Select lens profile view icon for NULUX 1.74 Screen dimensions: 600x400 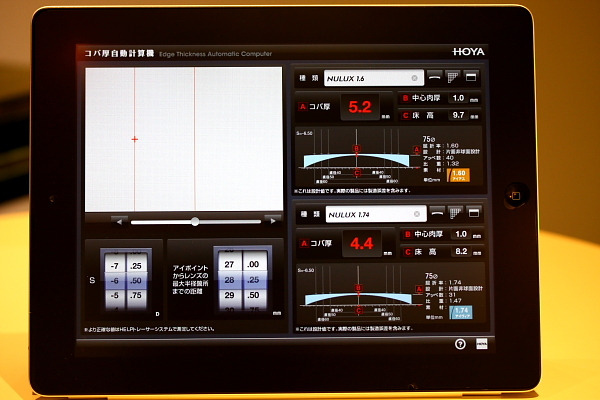tap(437, 213)
